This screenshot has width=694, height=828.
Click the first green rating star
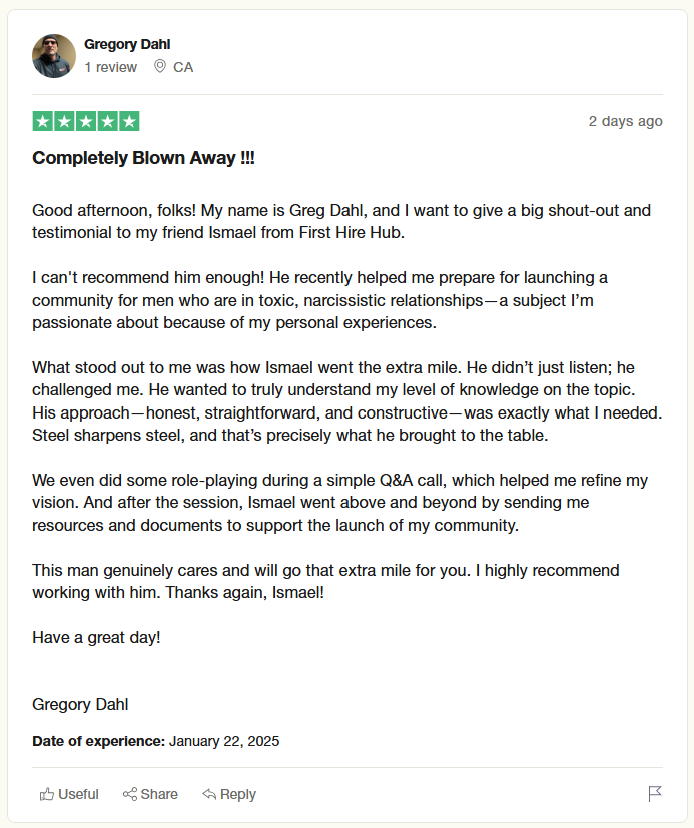[x=43, y=122]
